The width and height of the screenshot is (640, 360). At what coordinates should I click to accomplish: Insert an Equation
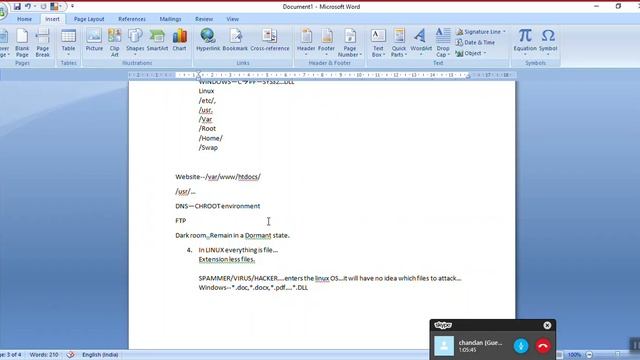point(525,43)
